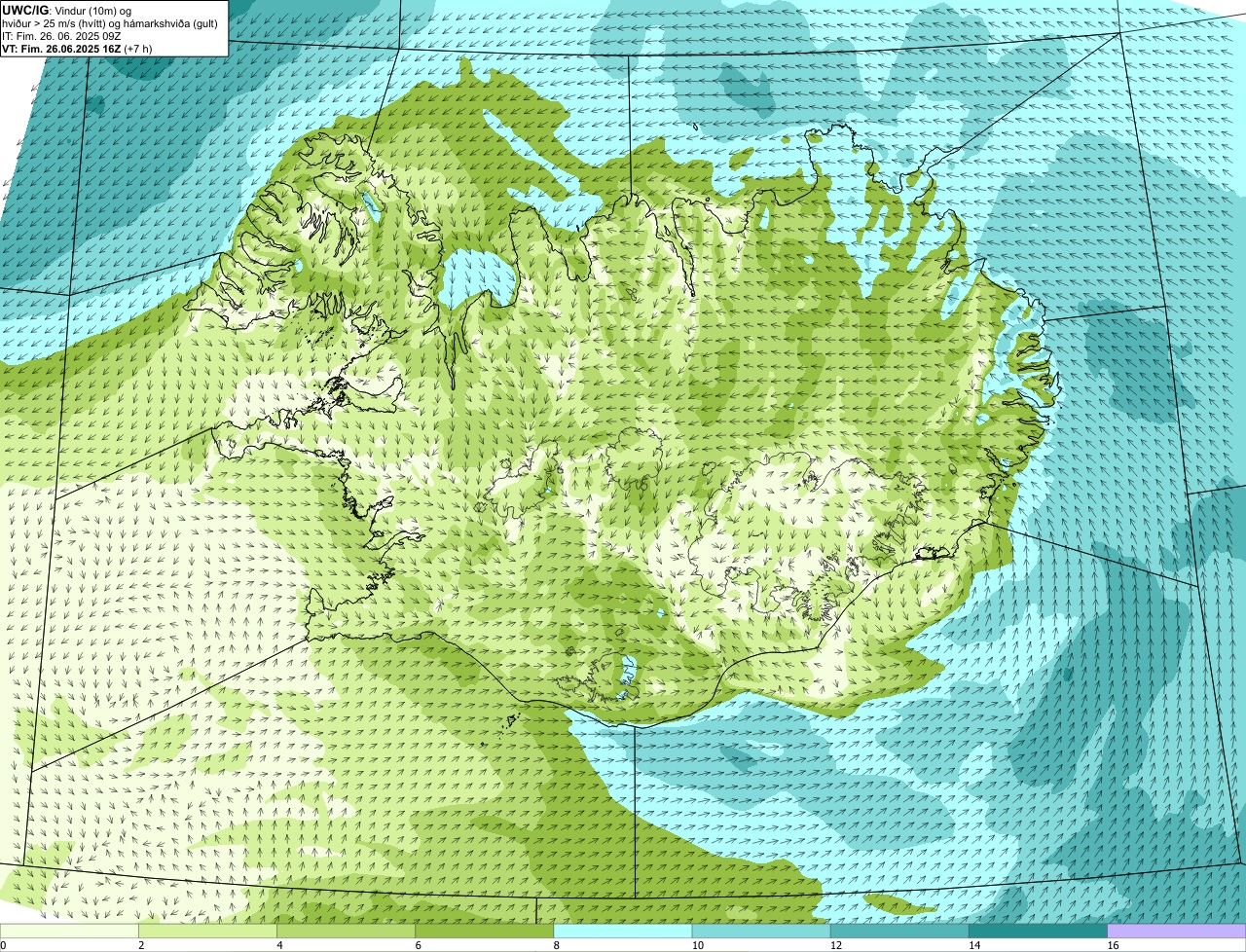Click the 6–8 m/s olive green legend swatch

coord(485,931)
